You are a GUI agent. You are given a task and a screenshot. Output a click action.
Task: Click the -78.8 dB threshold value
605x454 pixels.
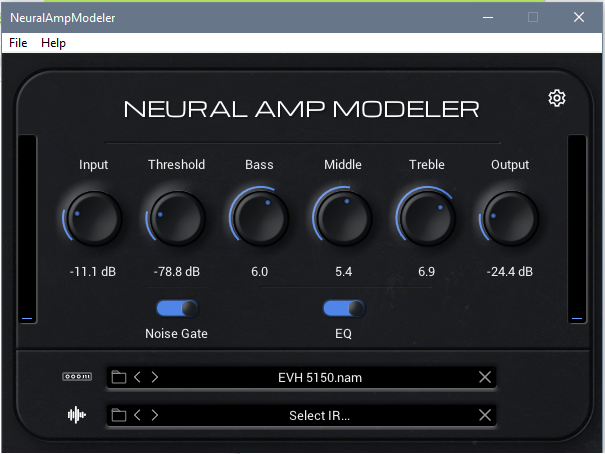click(177, 272)
